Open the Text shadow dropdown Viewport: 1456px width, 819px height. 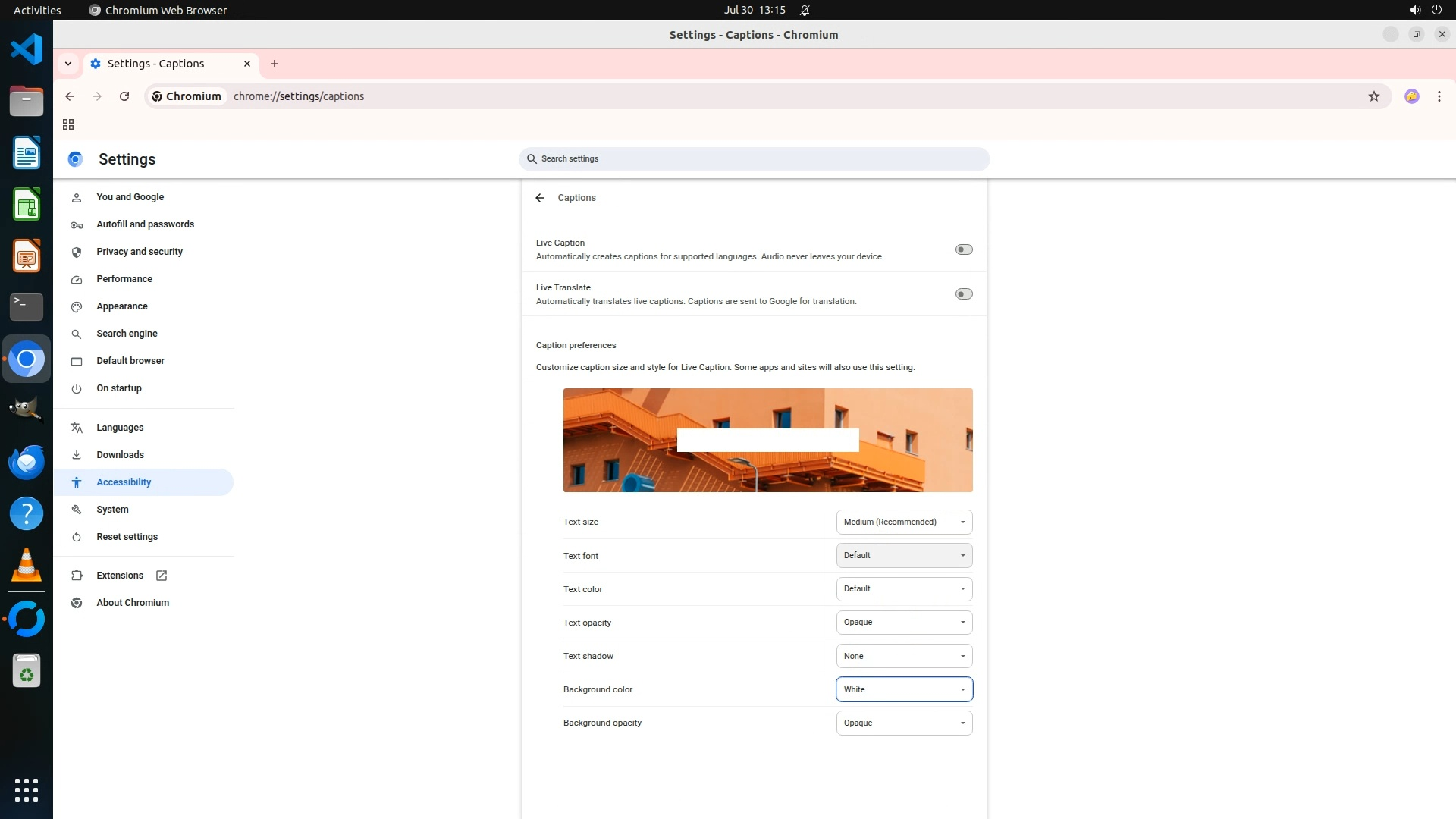904,656
